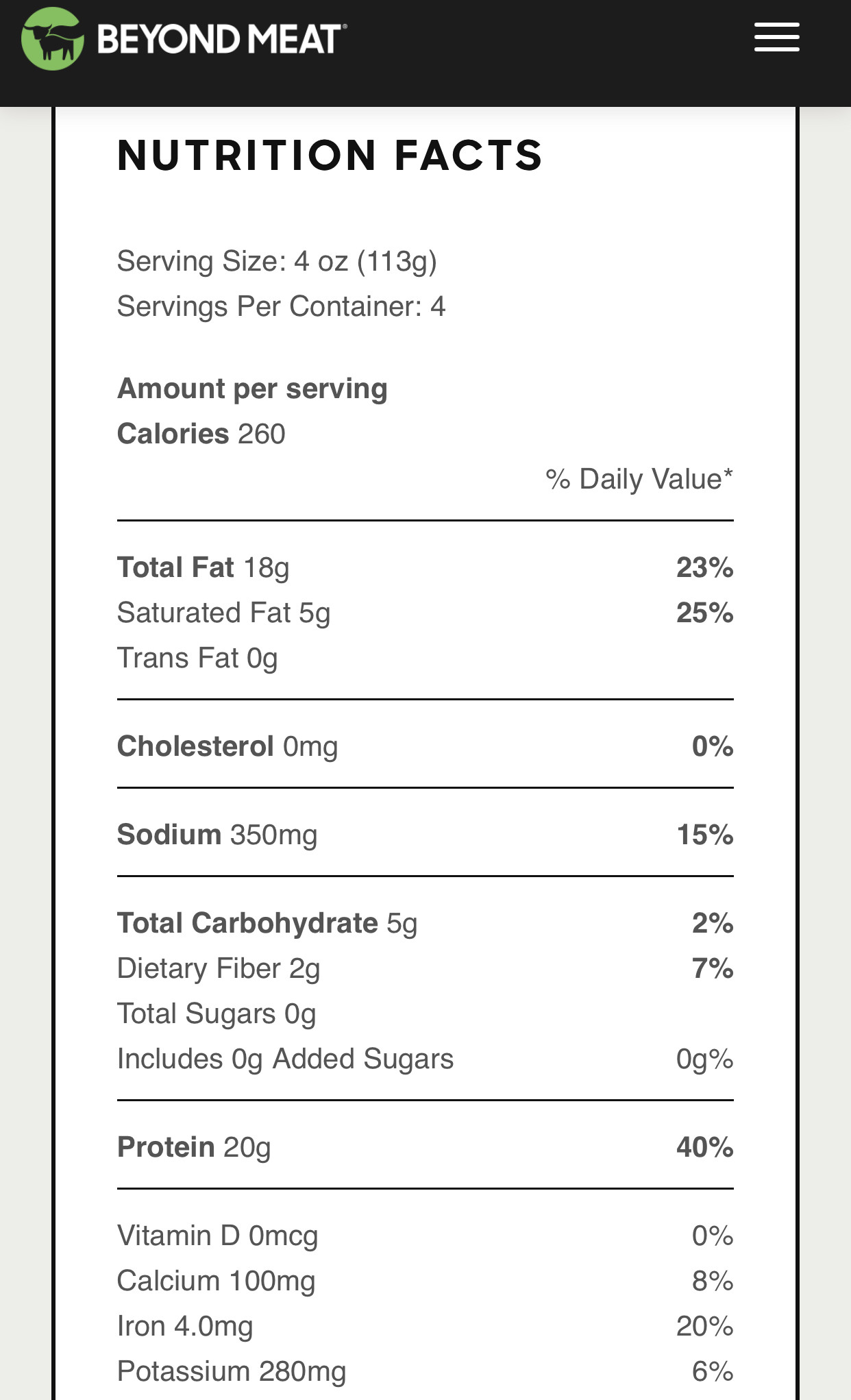This screenshot has height=1400, width=851.
Task: Click the Saturated Fat 25% value
Action: click(x=704, y=613)
